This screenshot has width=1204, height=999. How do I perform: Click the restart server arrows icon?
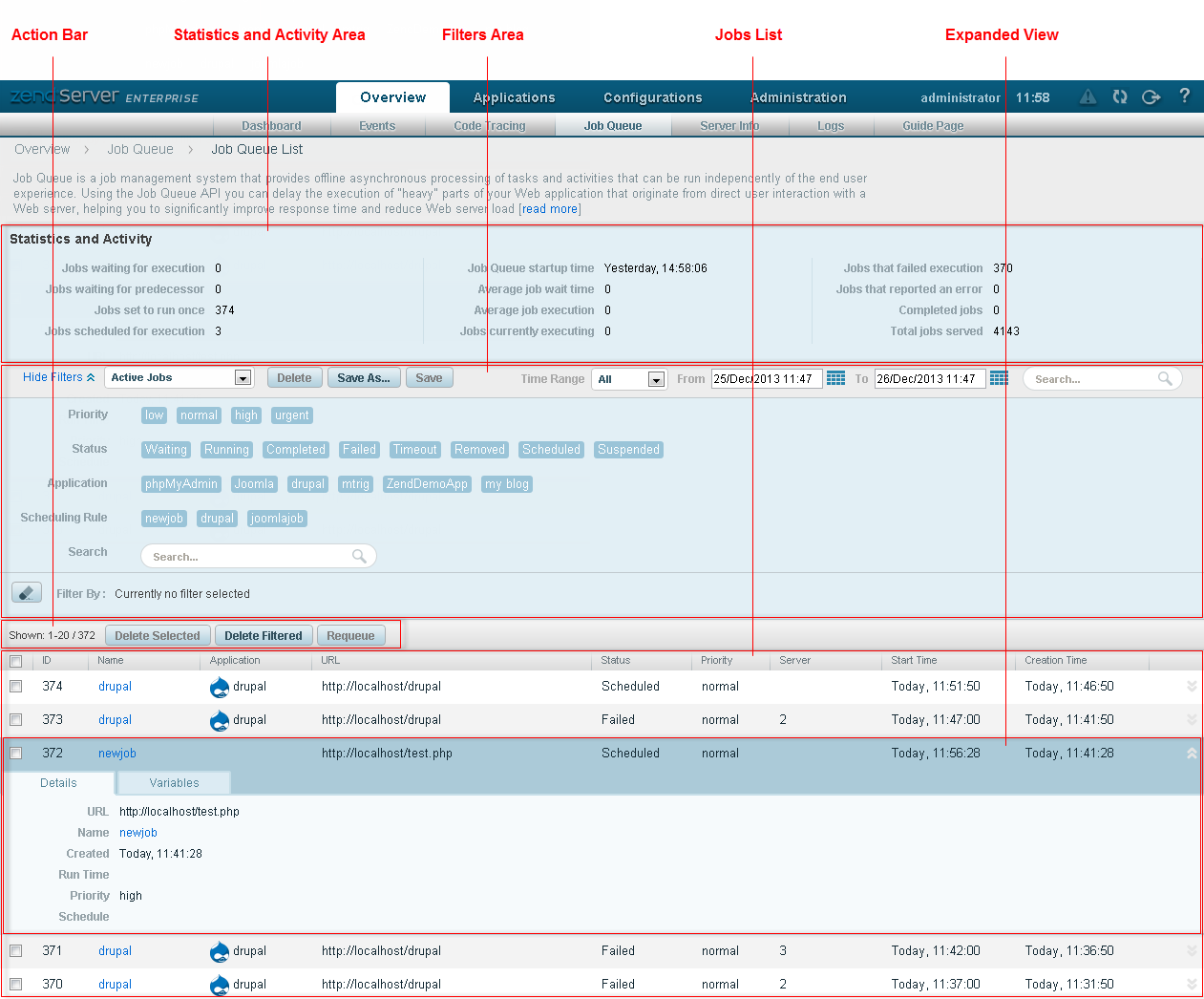point(1120,96)
